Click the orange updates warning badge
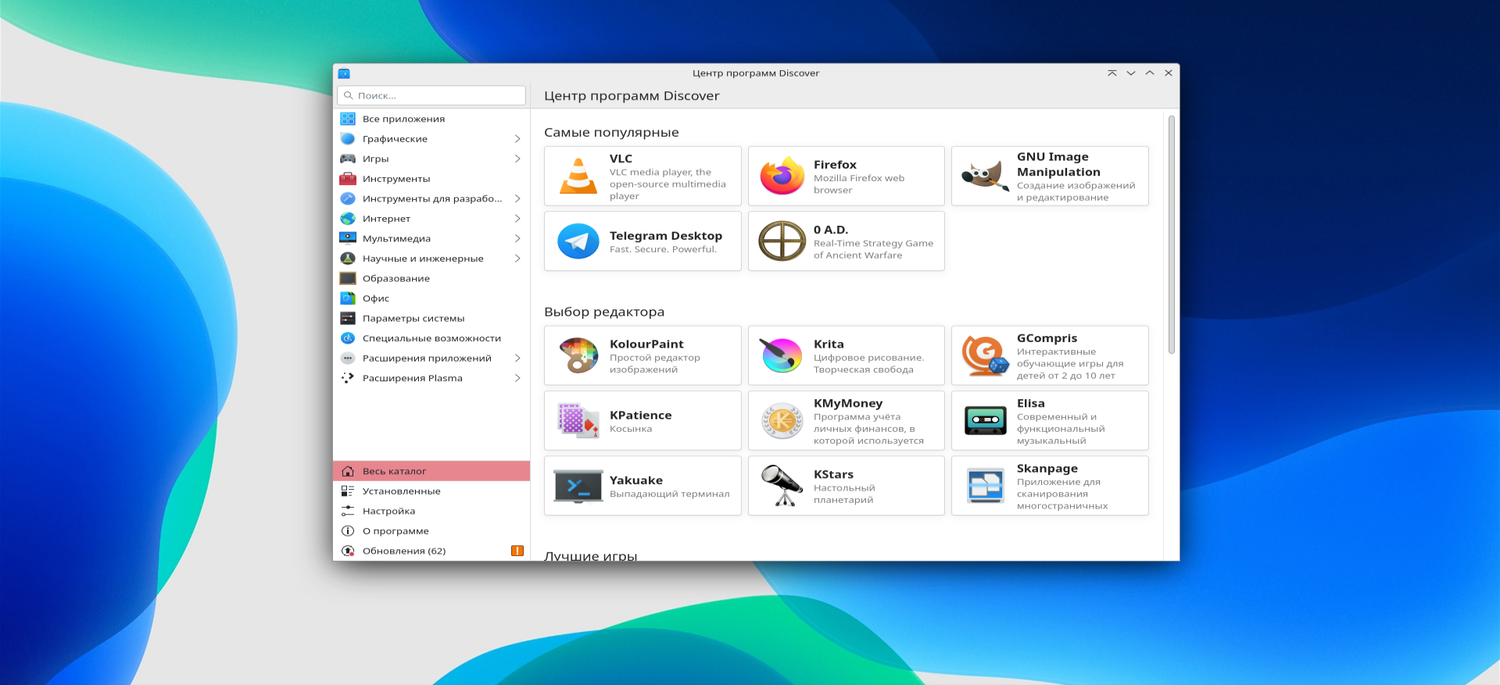 tap(517, 551)
